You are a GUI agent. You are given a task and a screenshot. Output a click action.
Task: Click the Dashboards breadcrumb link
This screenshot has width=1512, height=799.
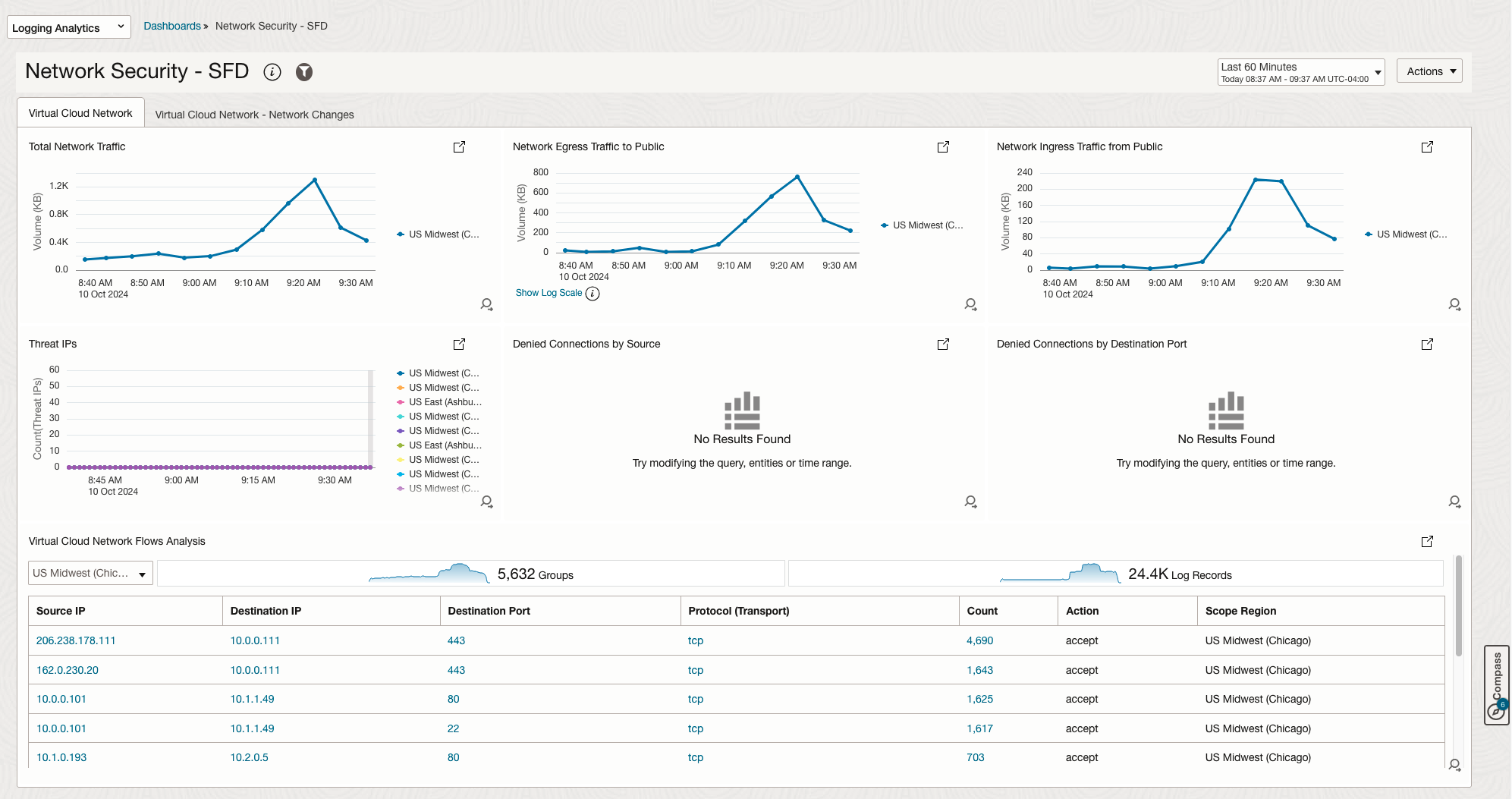click(x=171, y=25)
